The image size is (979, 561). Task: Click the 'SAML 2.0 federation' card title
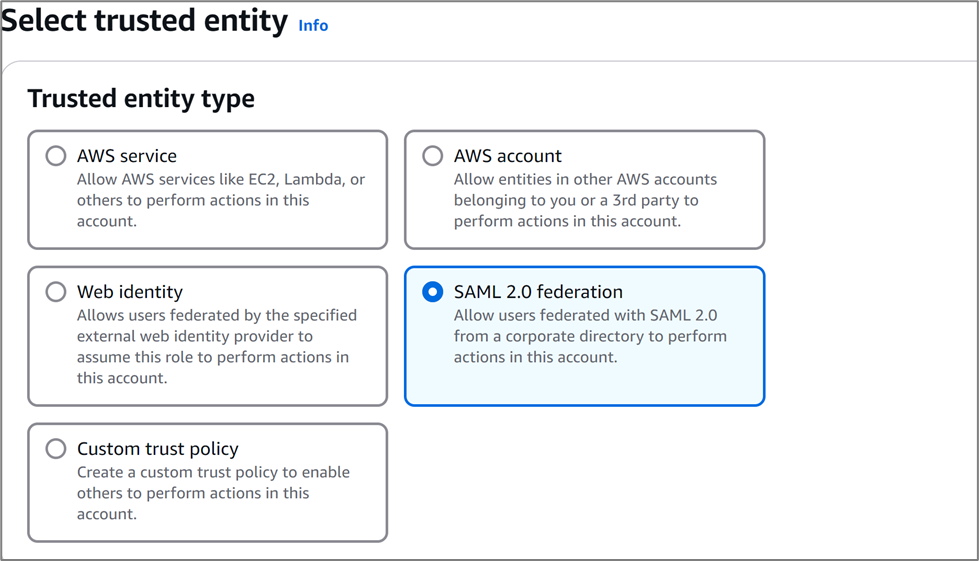[538, 292]
